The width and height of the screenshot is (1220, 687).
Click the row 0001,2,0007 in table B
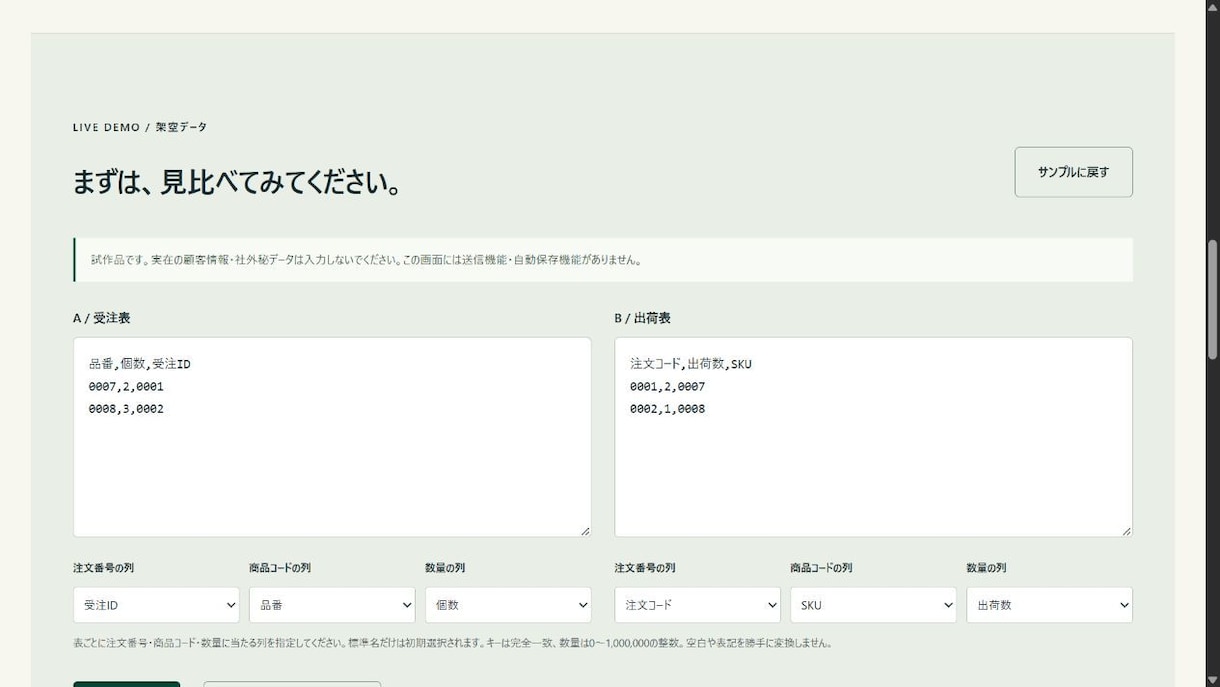click(x=667, y=386)
